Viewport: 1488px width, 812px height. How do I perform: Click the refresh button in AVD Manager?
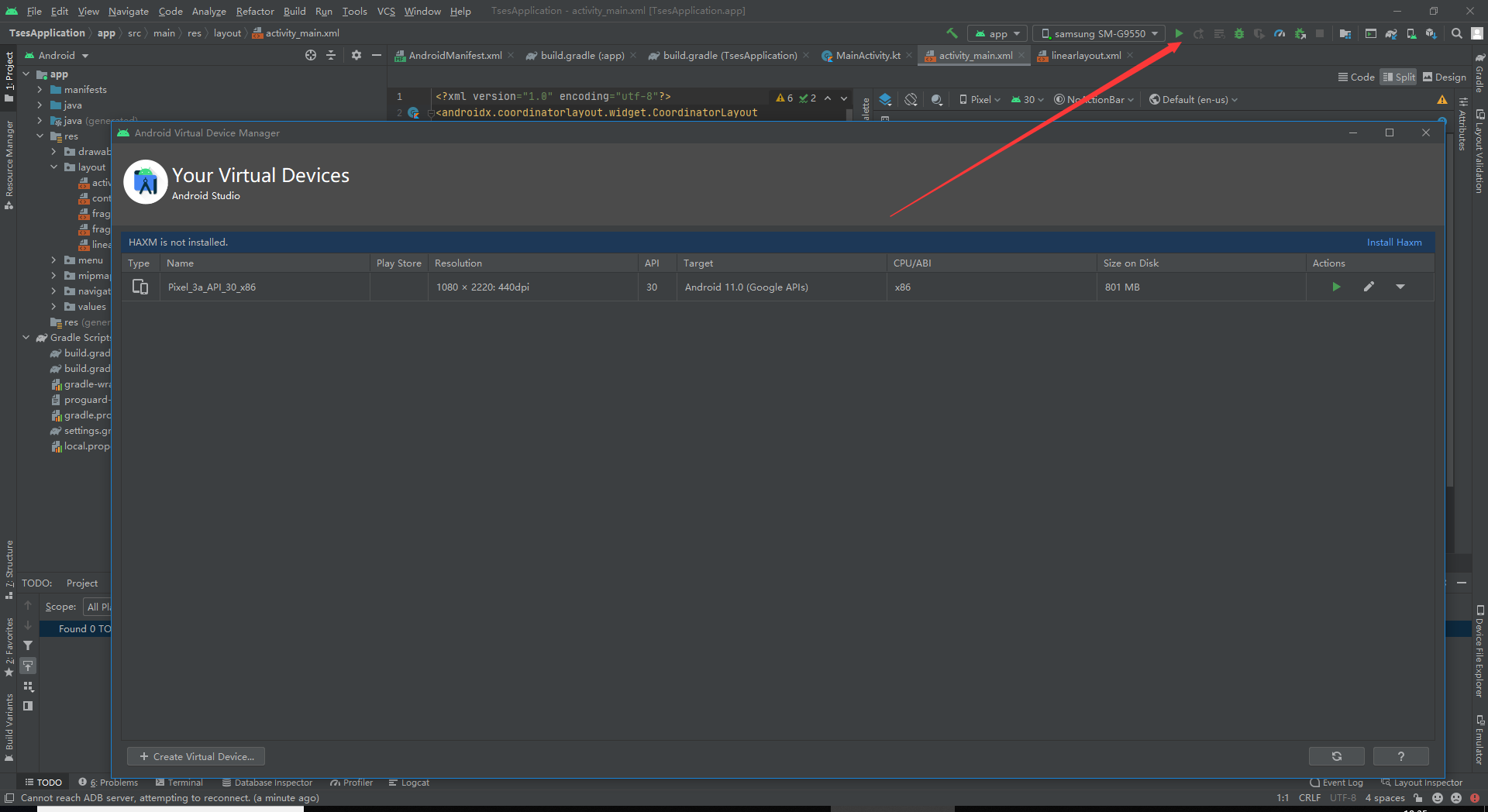click(x=1336, y=756)
